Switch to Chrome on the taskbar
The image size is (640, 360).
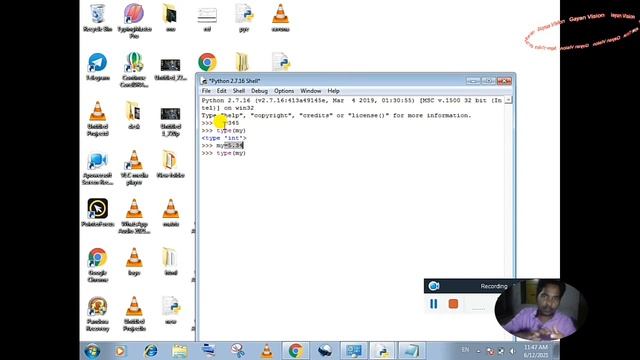(x=296, y=351)
